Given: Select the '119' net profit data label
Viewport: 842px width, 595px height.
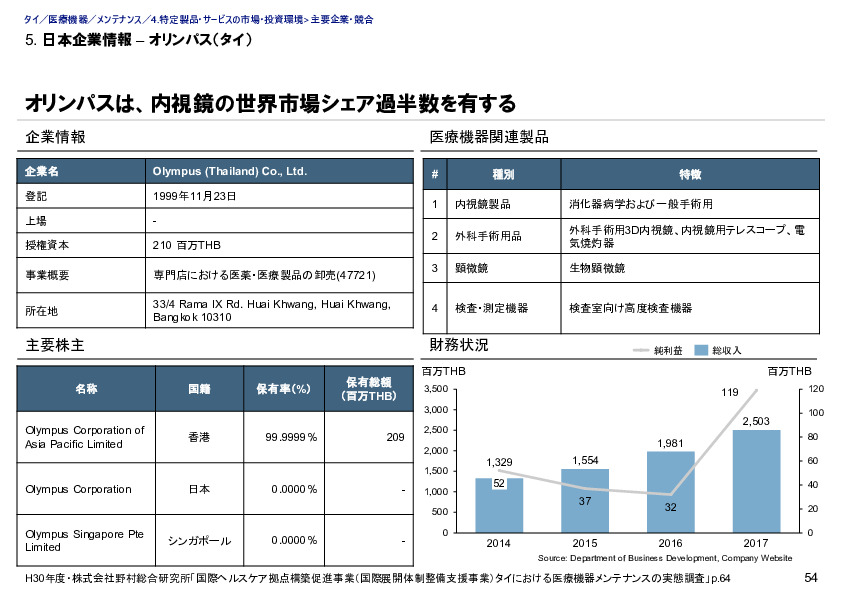Looking at the screenshot, I should [x=730, y=393].
